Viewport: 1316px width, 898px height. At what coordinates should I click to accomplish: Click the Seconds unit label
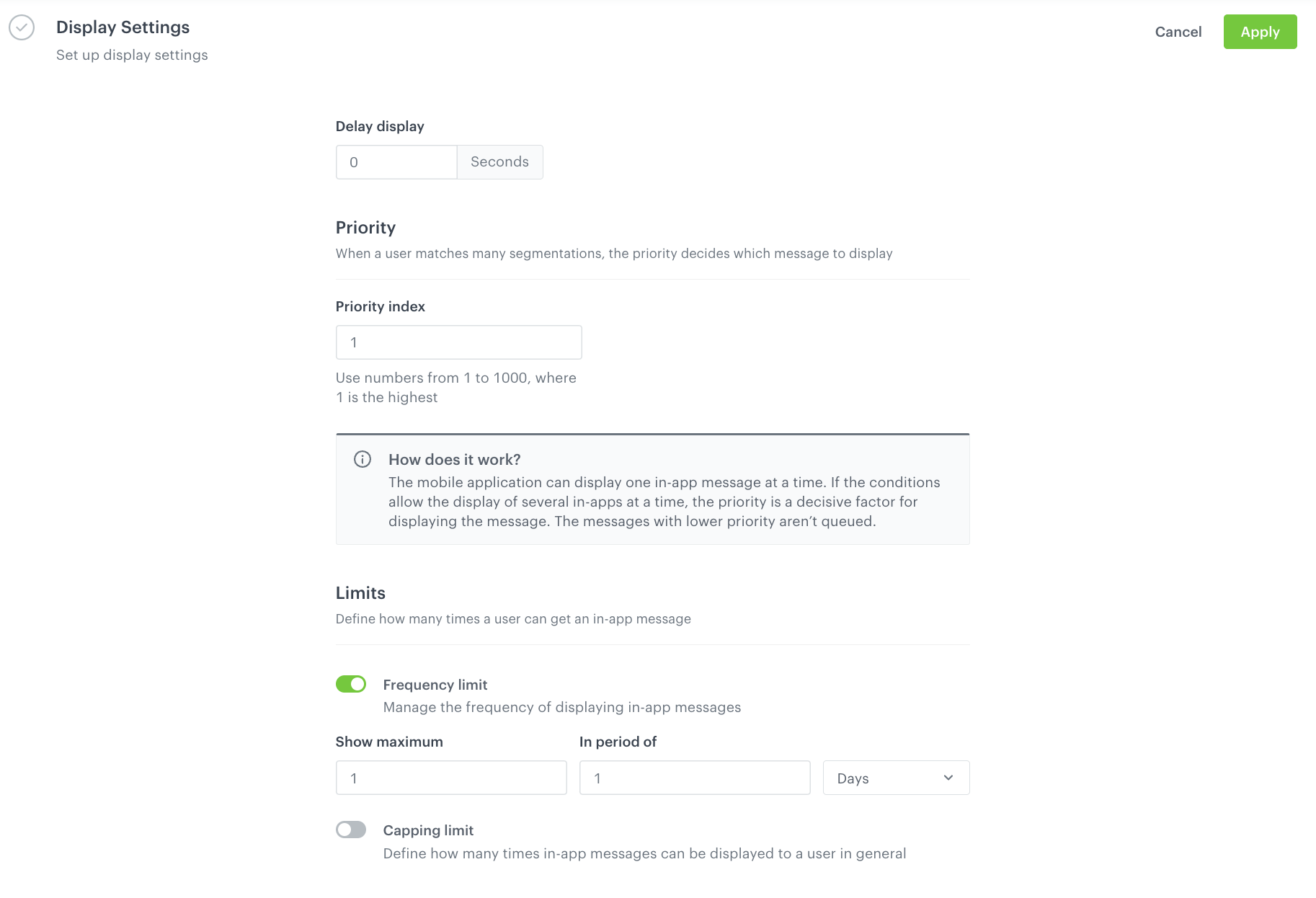pyautogui.click(x=499, y=161)
